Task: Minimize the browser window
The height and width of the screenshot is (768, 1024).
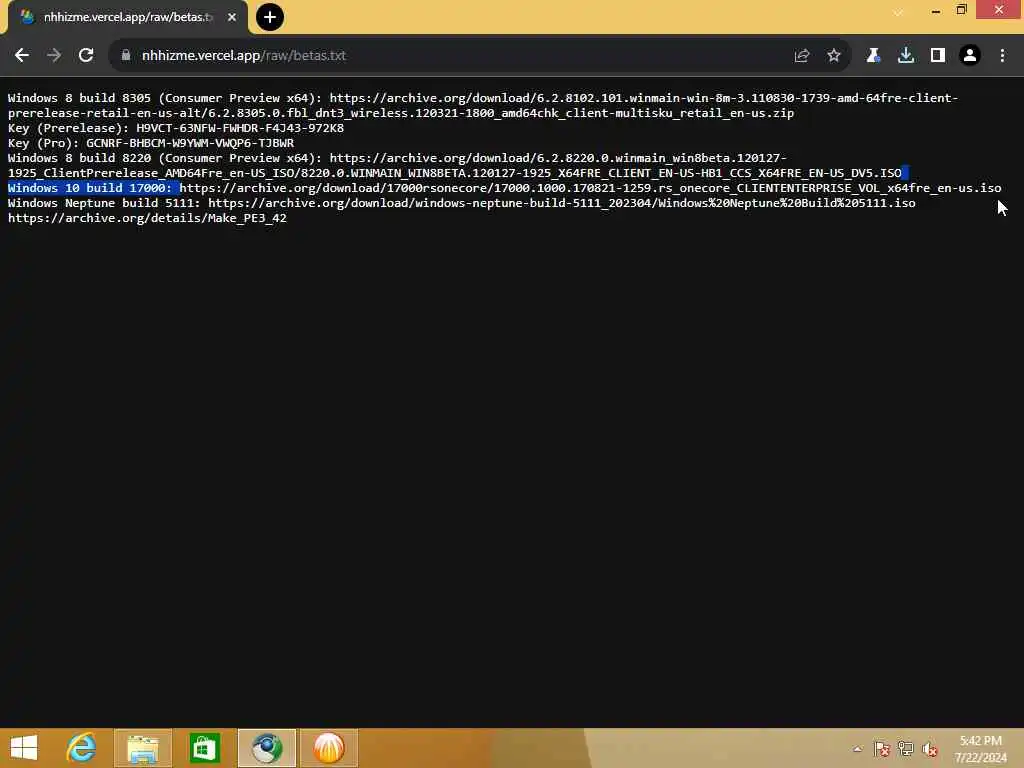Action: coord(936,10)
